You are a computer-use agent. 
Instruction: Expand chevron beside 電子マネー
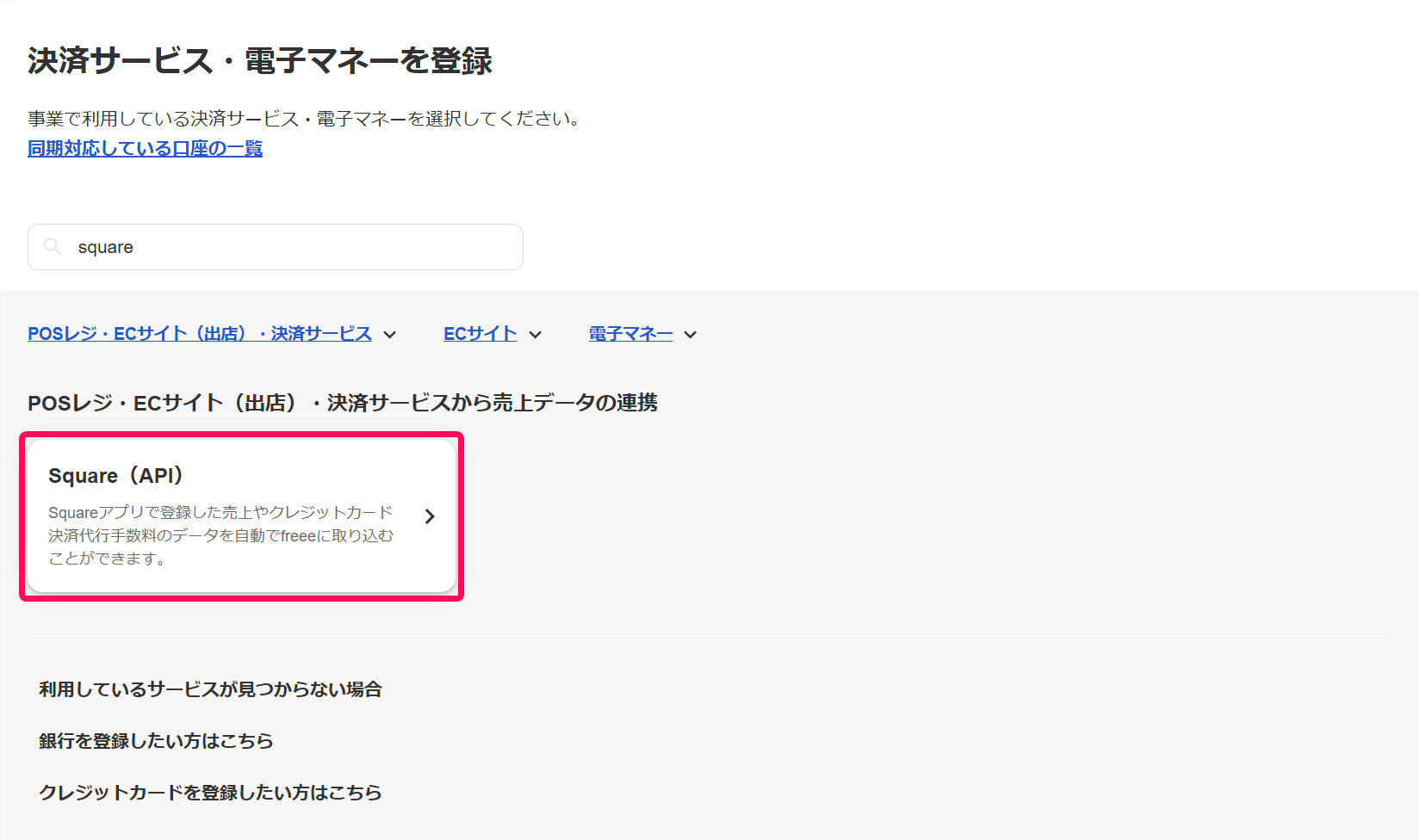click(x=691, y=335)
